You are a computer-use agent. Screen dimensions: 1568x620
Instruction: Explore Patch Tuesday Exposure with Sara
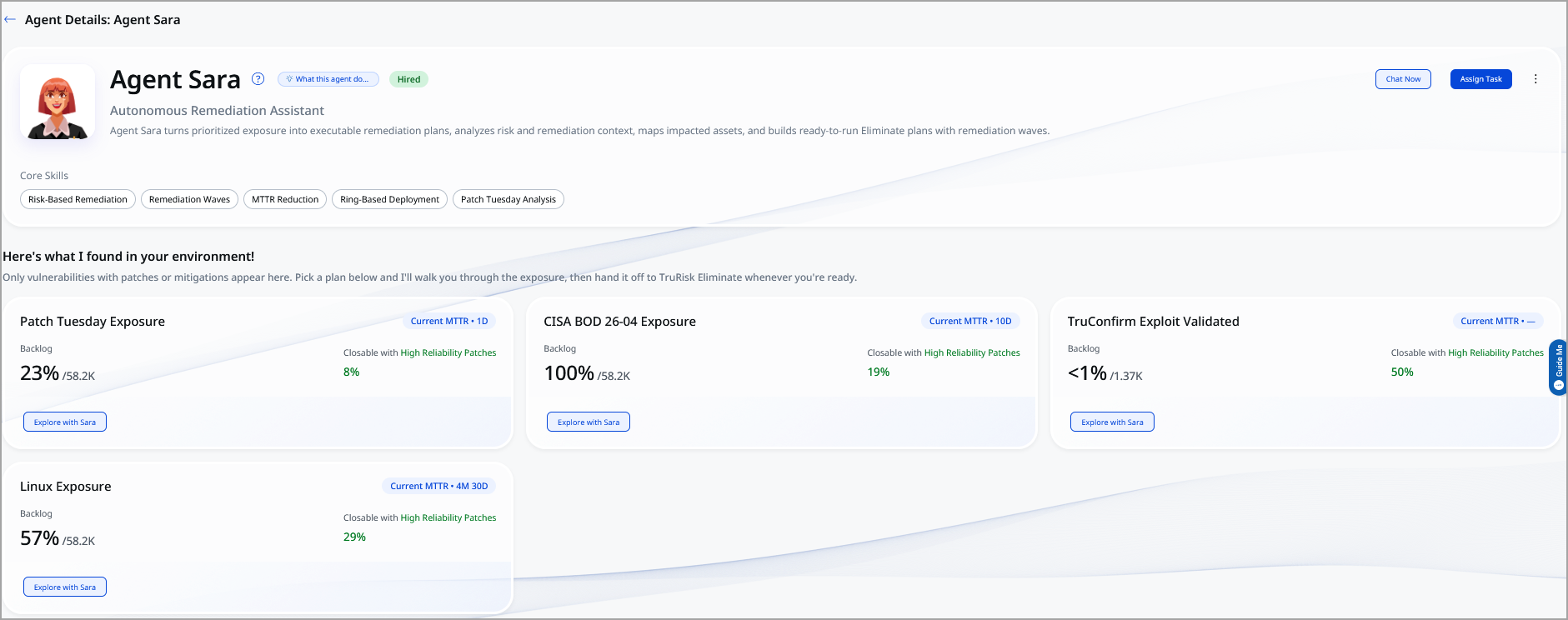click(65, 422)
